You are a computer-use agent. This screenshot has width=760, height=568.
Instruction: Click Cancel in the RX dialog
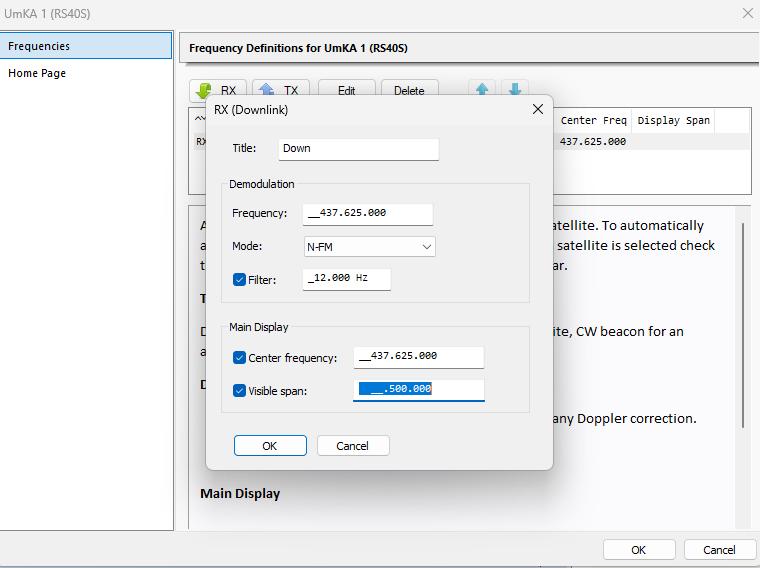coord(352,446)
